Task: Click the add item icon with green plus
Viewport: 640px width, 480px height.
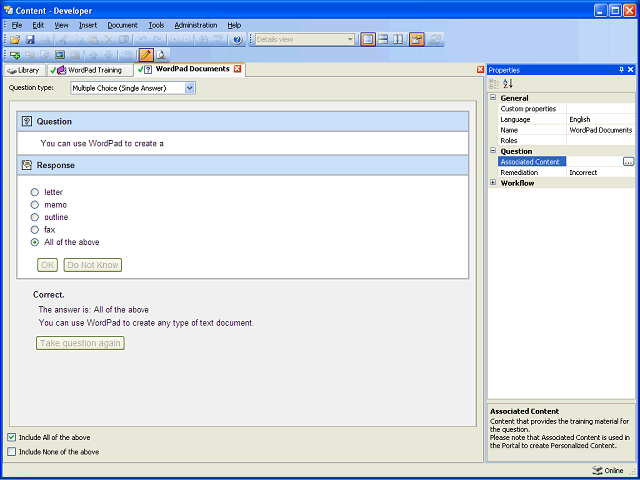Action: point(15,55)
